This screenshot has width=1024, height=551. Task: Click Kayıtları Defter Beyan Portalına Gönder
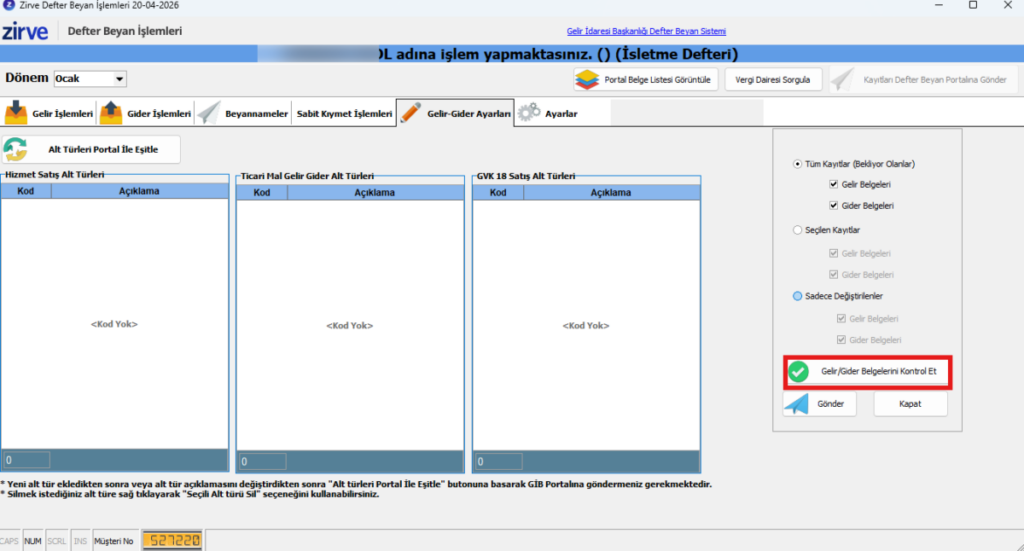click(923, 80)
